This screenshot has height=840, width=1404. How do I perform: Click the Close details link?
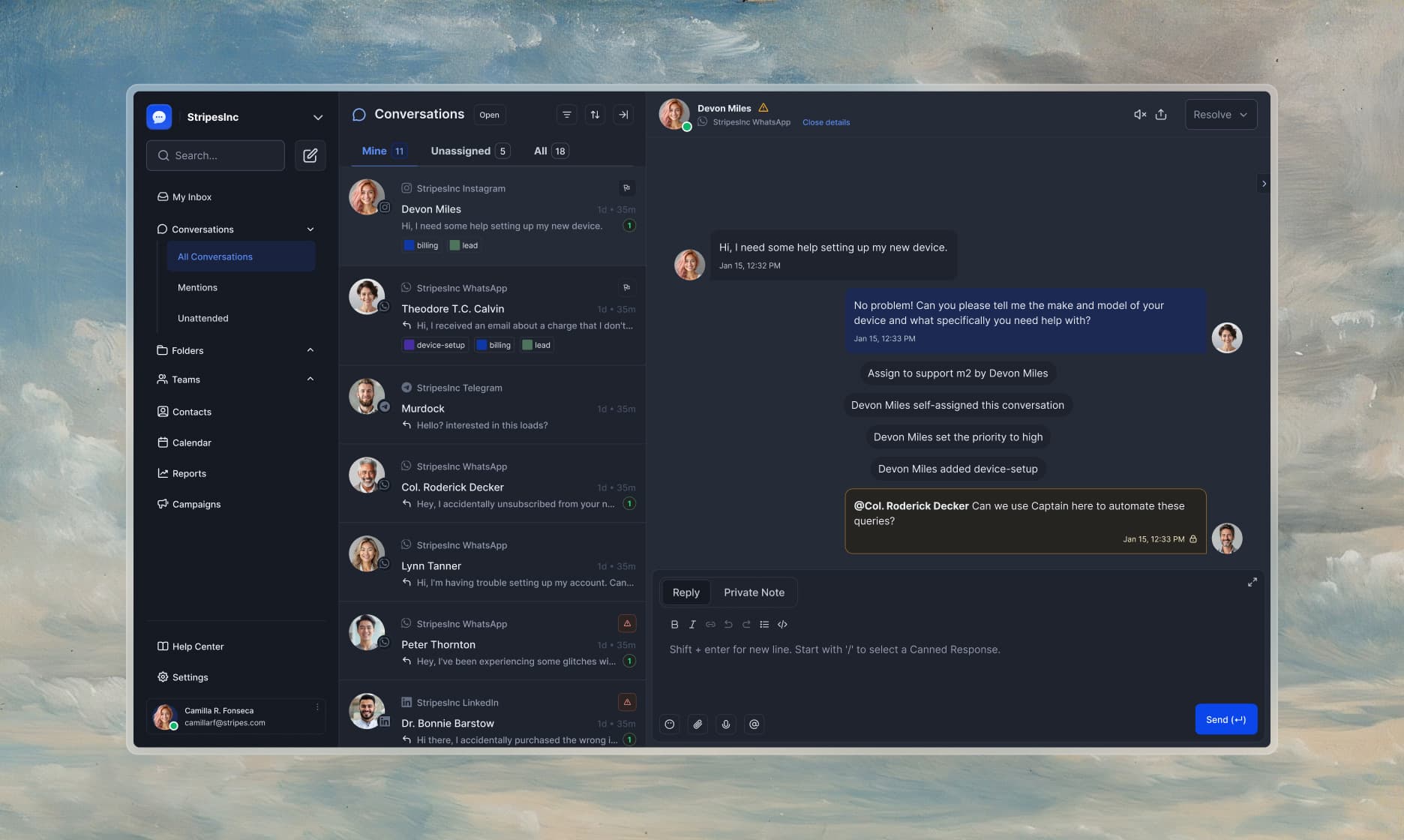click(x=826, y=122)
